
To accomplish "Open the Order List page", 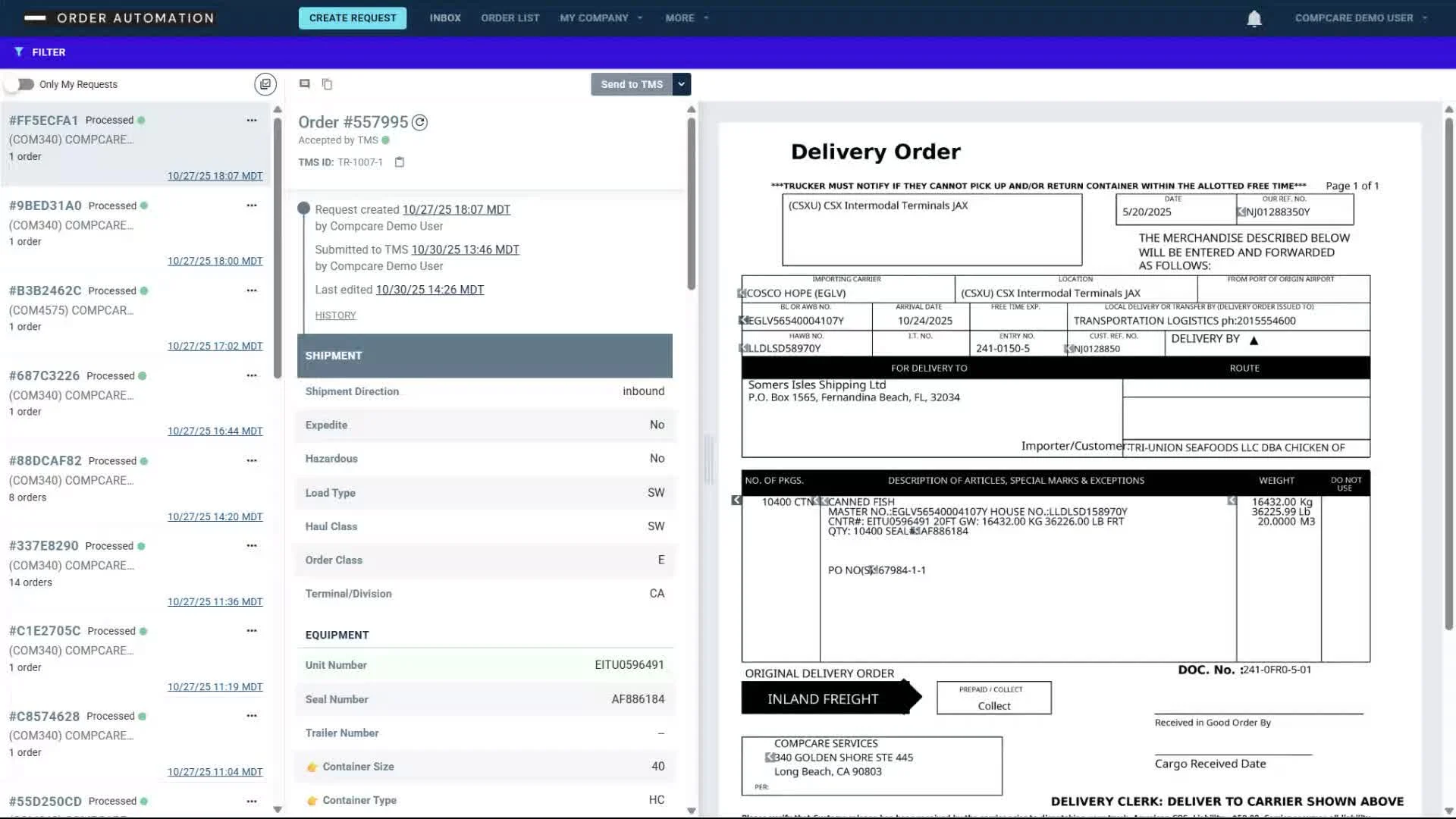I will coord(510,18).
